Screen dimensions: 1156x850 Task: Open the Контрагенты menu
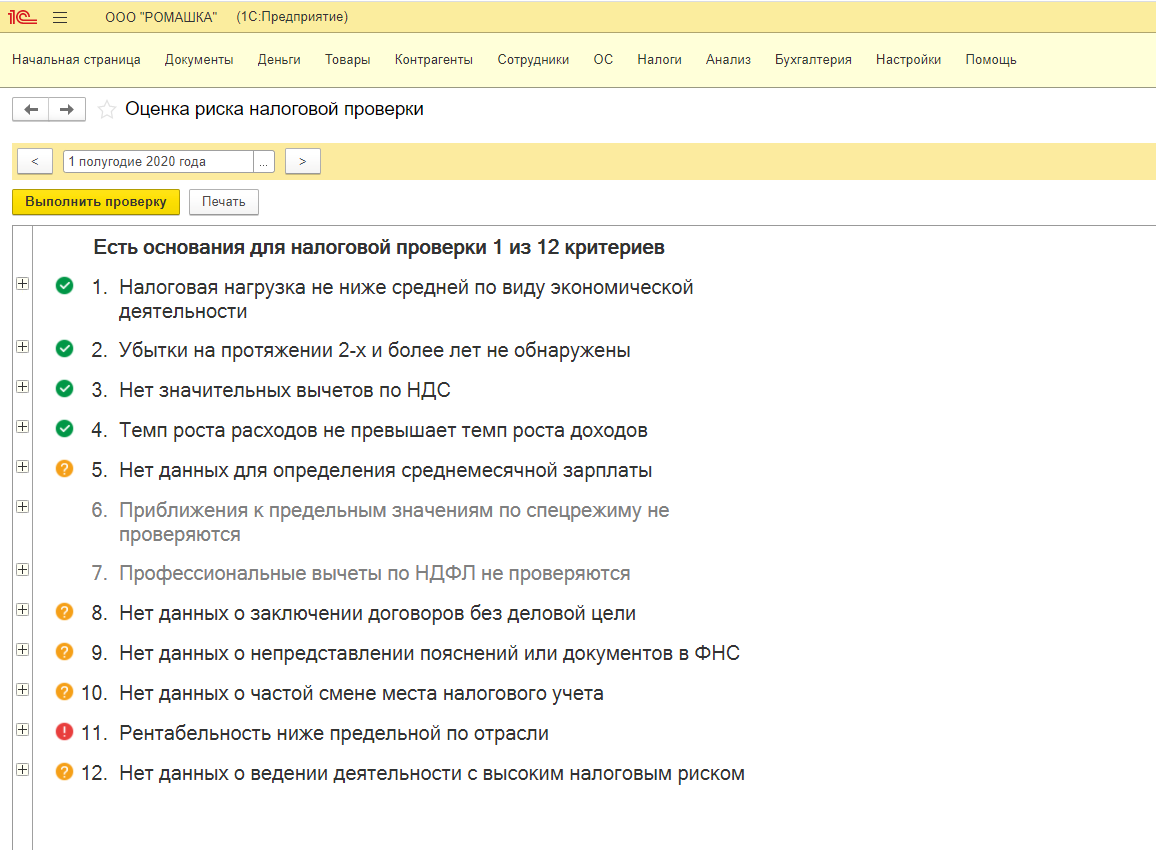pyautogui.click(x=434, y=60)
